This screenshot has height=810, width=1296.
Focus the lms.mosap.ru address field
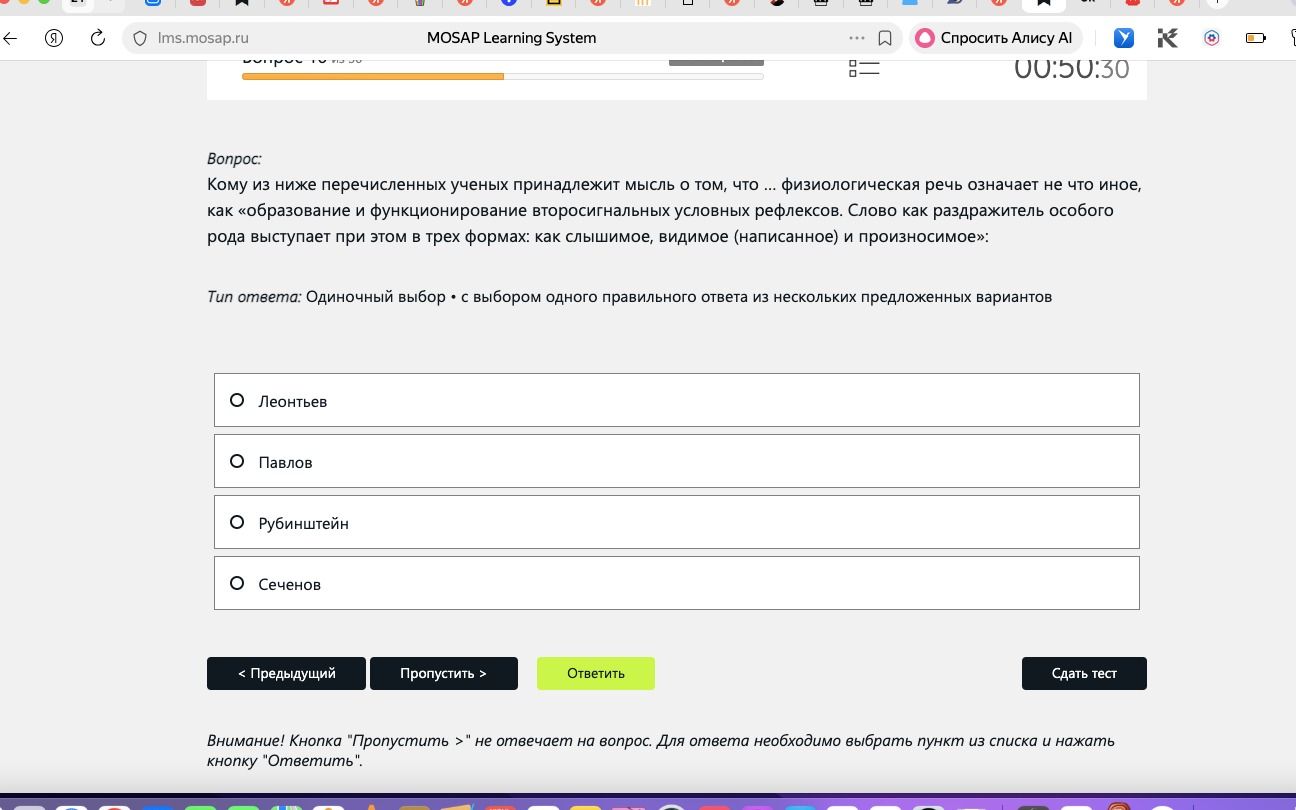pyautogui.click(x=203, y=38)
